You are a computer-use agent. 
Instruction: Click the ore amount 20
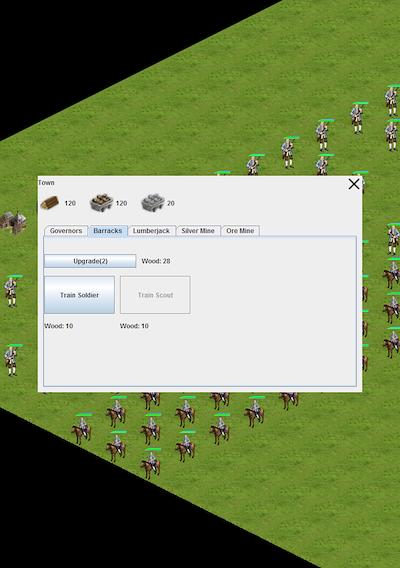pos(171,203)
